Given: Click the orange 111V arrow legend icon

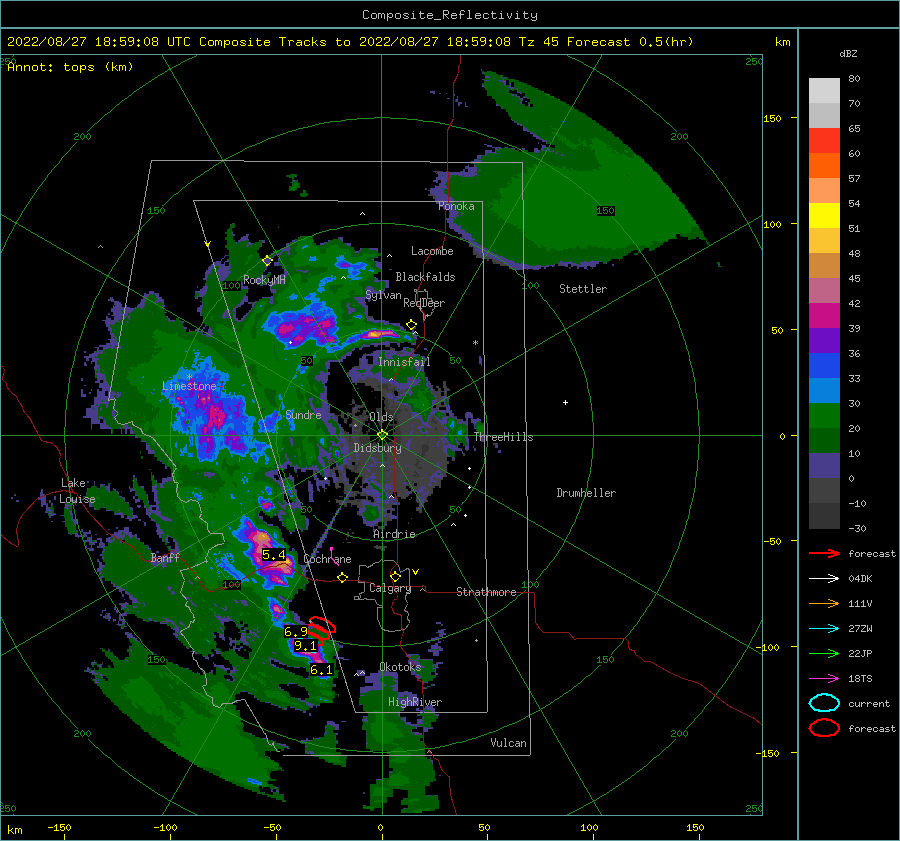Looking at the screenshot, I should tap(824, 603).
